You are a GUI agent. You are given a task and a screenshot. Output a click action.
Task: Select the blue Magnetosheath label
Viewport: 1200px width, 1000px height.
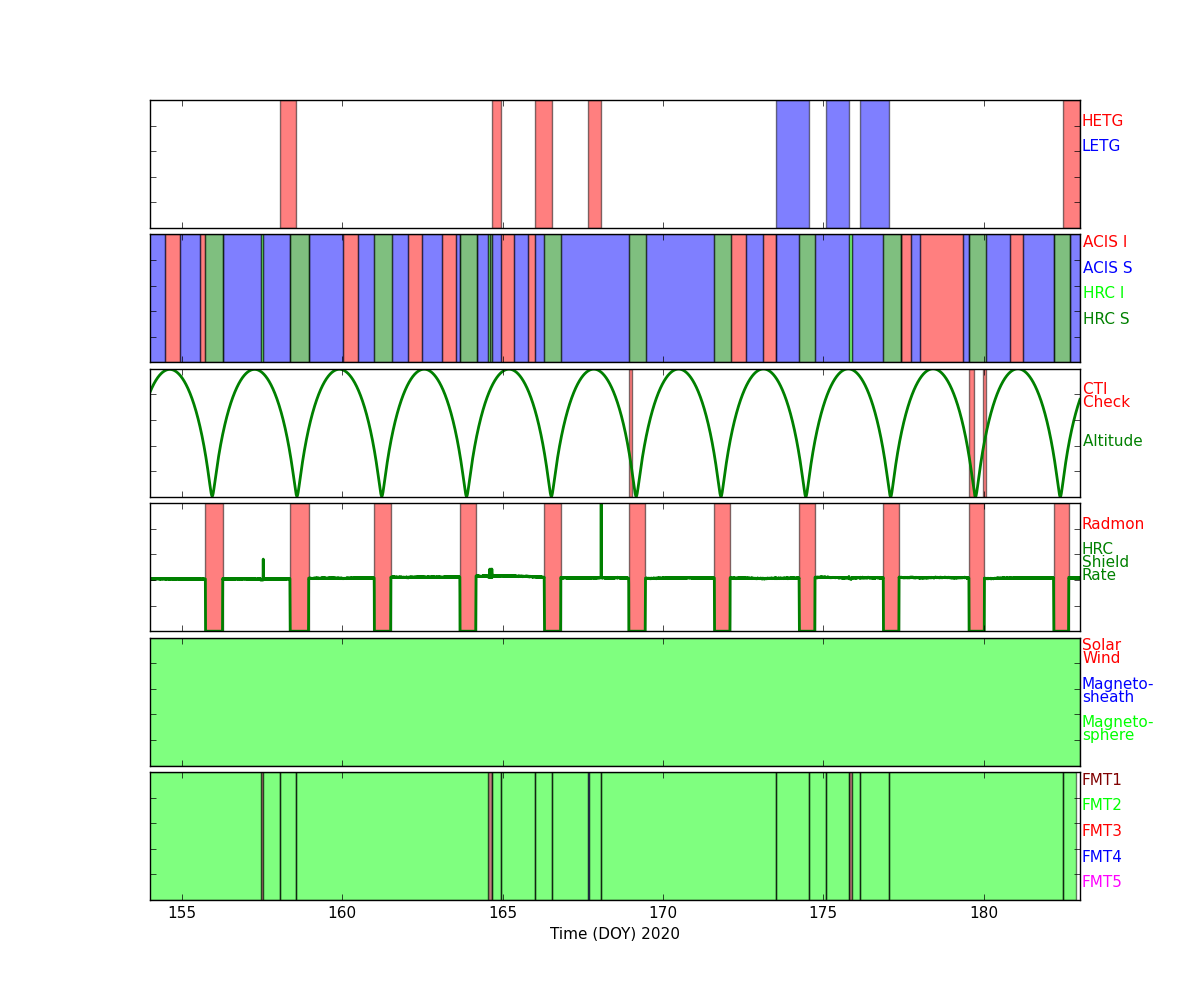[1117, 691]
